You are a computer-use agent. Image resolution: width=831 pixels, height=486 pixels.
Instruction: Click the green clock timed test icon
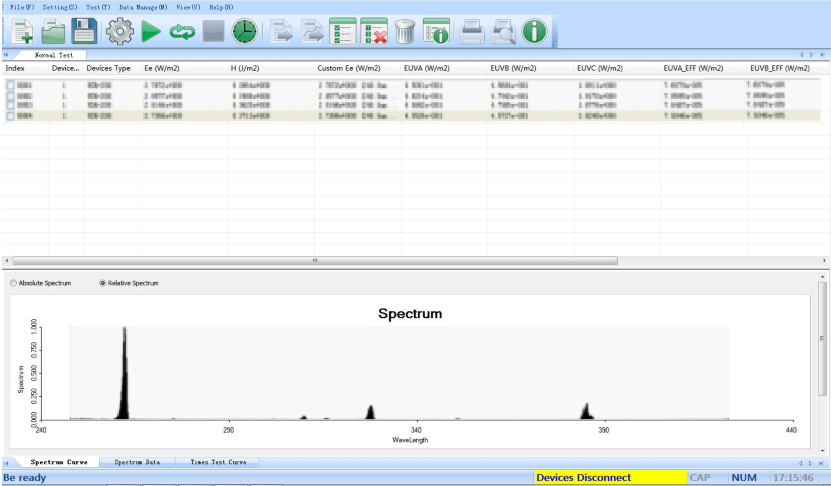tap(246, 31)
